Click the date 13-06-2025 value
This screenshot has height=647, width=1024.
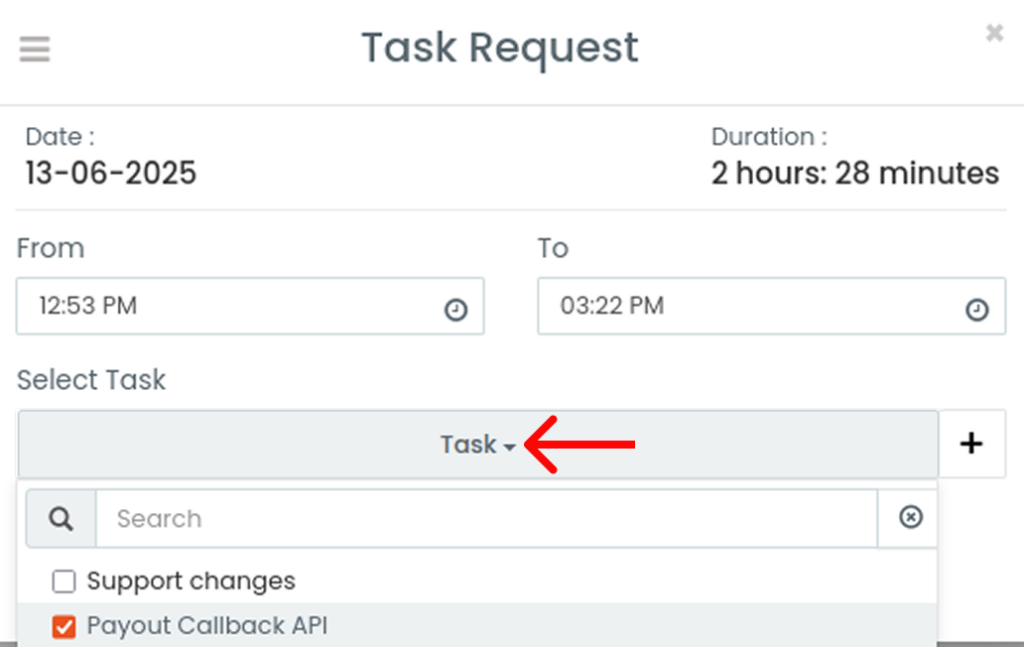tap(111, 174)
